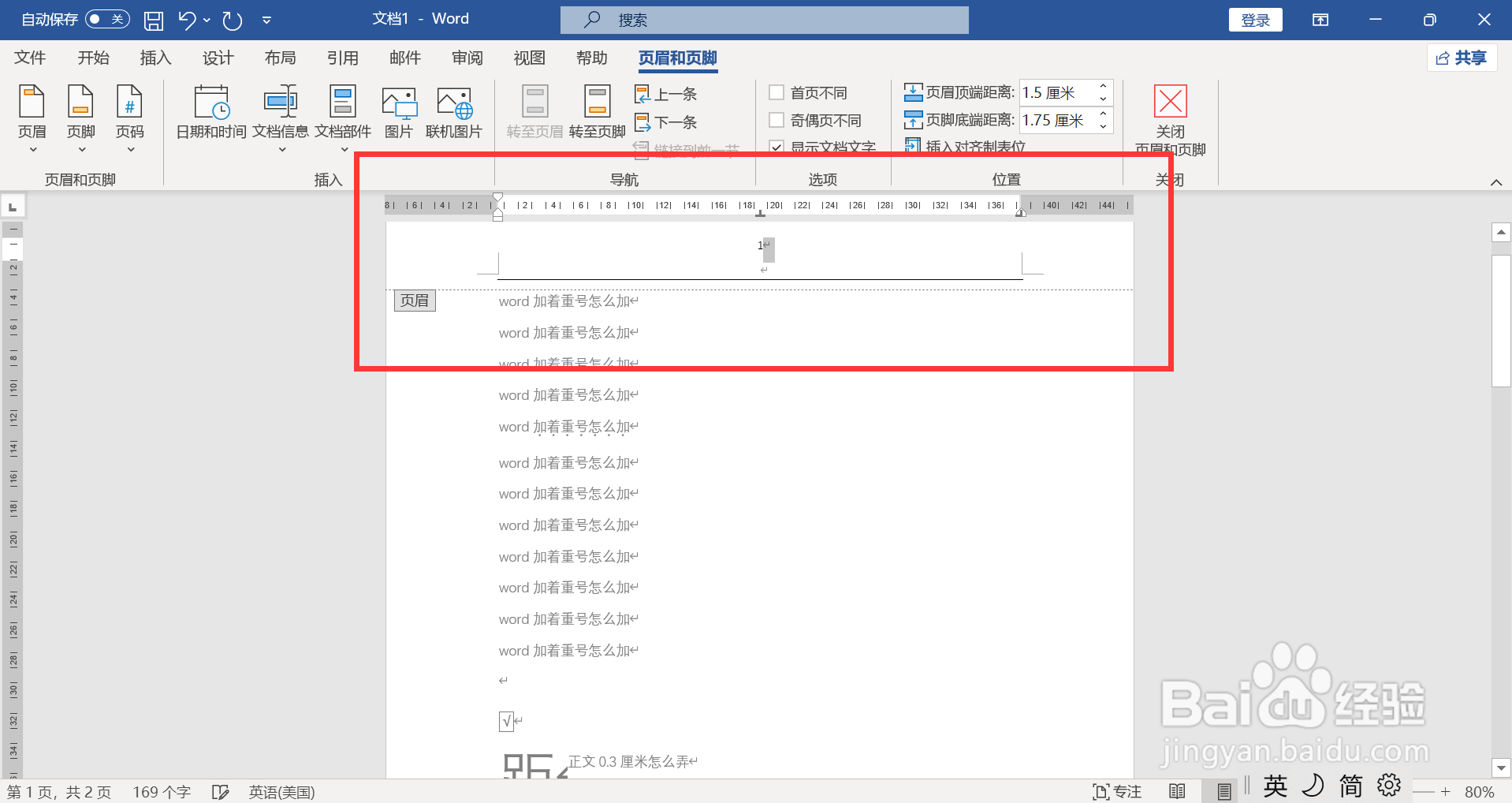The width and height of the screenshot is (1512, 803).
Task: Open the Page Number (页码) menu
Action: pyautogui.click(x=130, y=118)
